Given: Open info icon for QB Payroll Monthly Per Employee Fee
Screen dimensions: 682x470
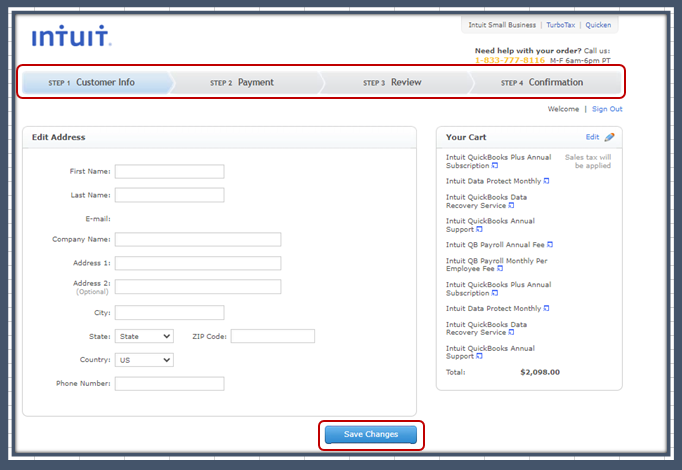Looking at the screenshot, I should coord(500,269).
